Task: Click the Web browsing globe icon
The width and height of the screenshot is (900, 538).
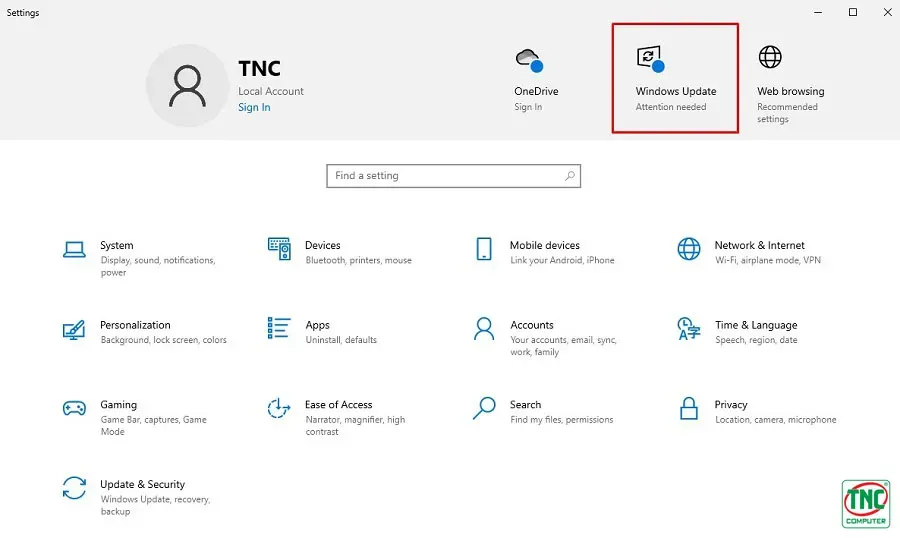Action: [770, 57]
